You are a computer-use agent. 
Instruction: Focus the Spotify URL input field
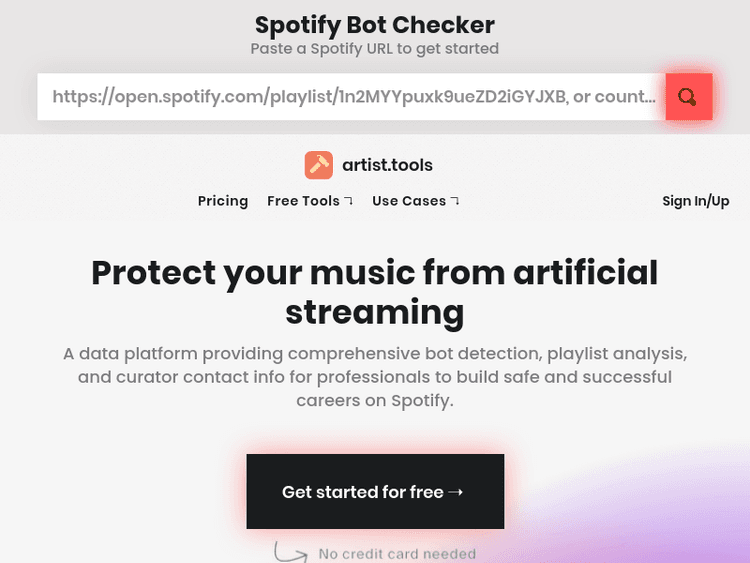(352, 97)
